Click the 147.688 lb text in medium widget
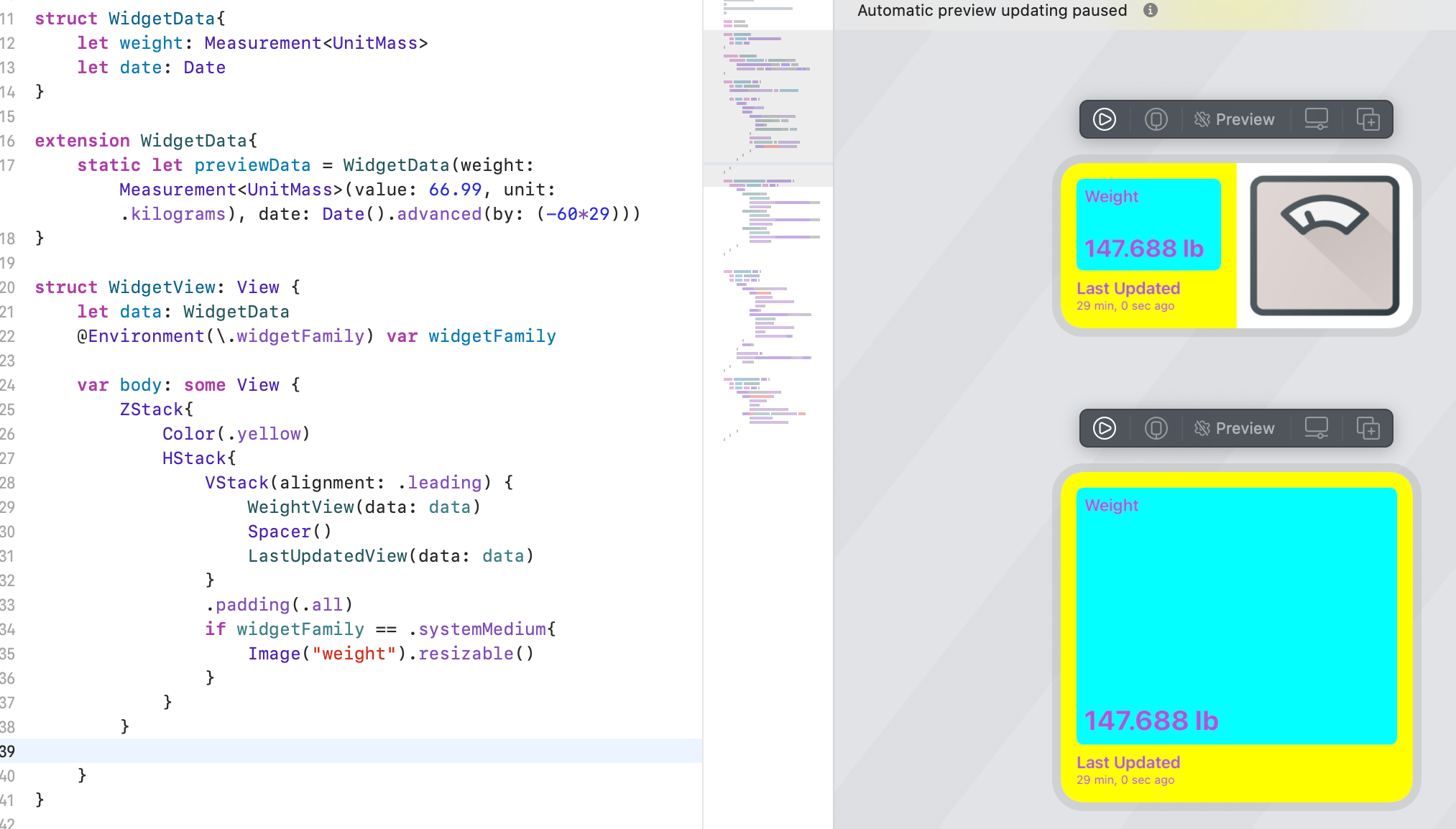 coord(1143,249)
